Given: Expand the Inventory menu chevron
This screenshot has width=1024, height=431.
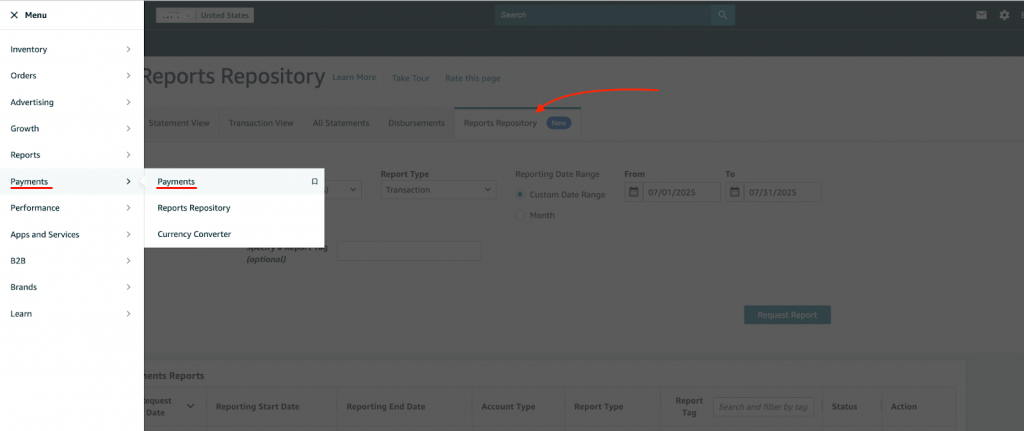Looking at the screenshot, I should click(128, 49).
